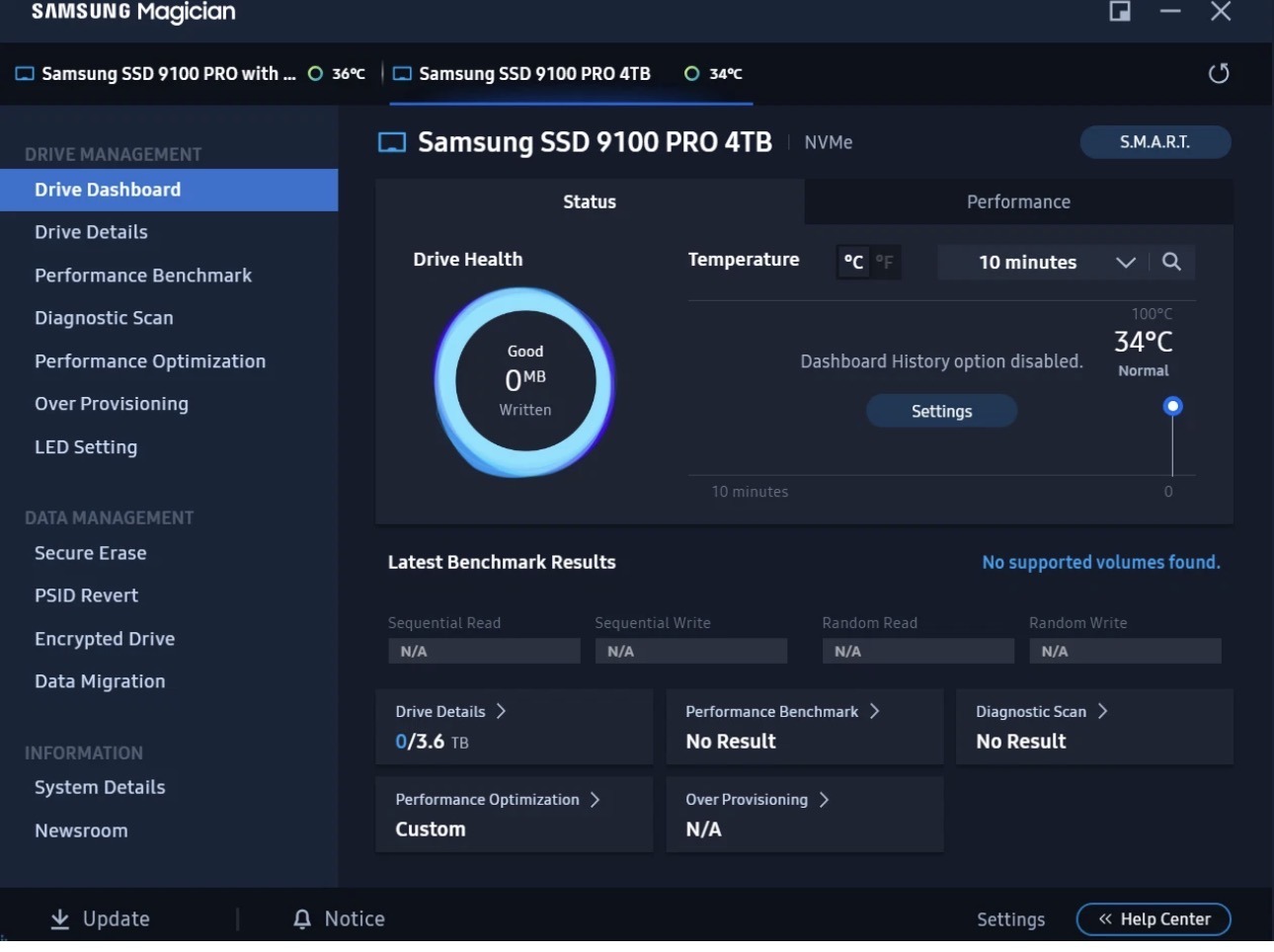This screenshot has width=1274, height=952.
Task: Switch to the Status tab
Action: [x=590, y=201]
